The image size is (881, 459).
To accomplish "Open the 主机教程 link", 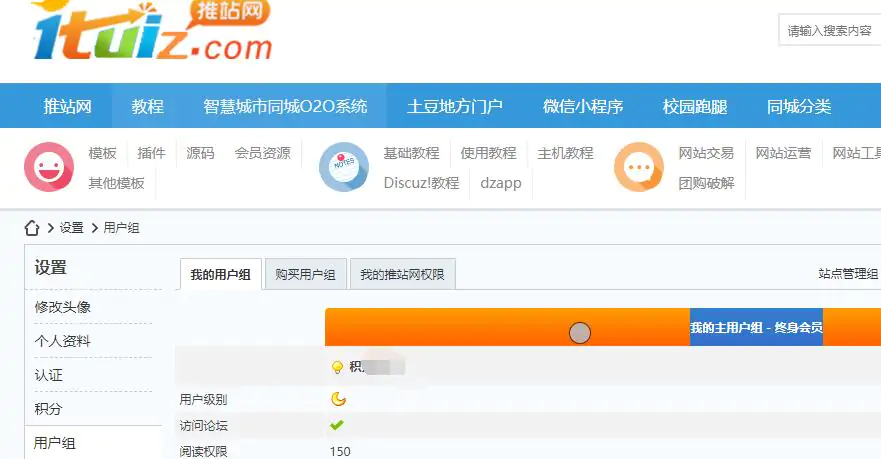I will (565, 153).
